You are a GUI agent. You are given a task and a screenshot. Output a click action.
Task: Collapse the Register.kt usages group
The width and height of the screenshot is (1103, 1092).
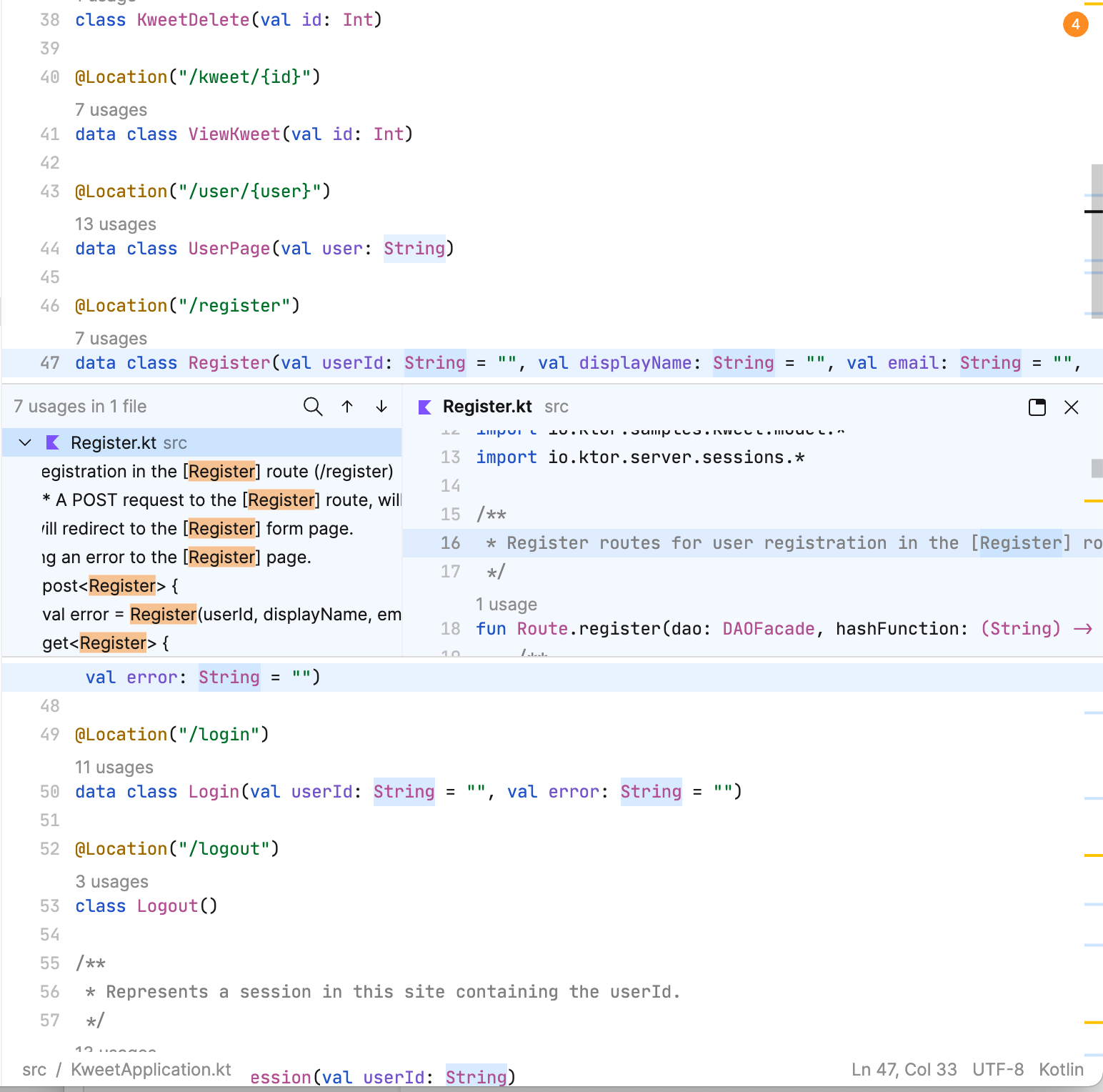tap(25, 443)
